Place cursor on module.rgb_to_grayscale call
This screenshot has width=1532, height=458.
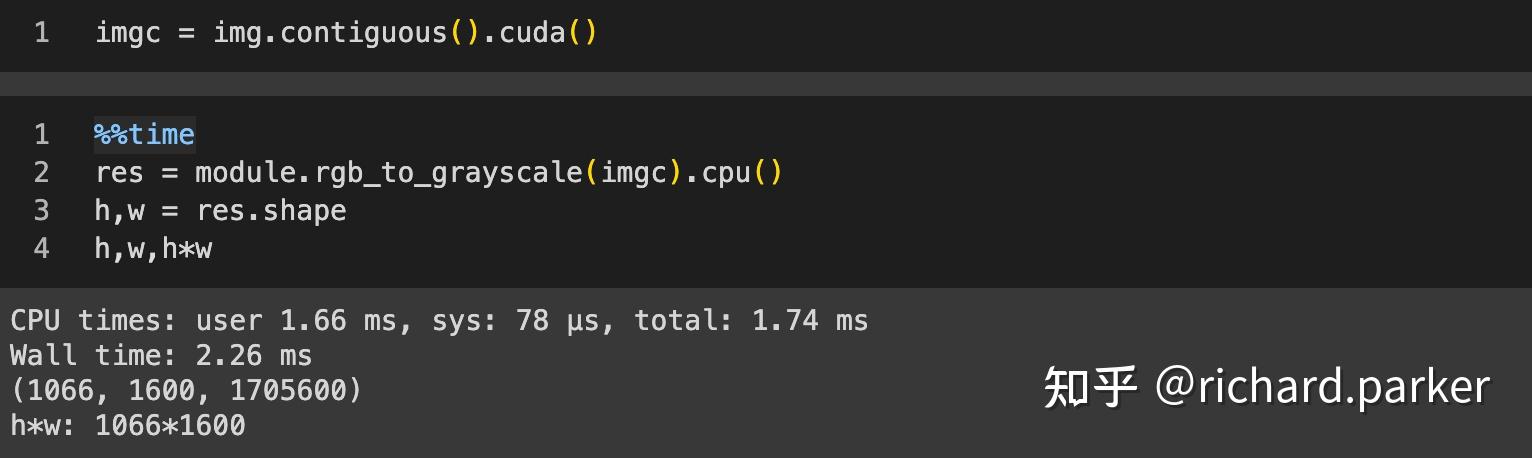[x=388, y=172]
